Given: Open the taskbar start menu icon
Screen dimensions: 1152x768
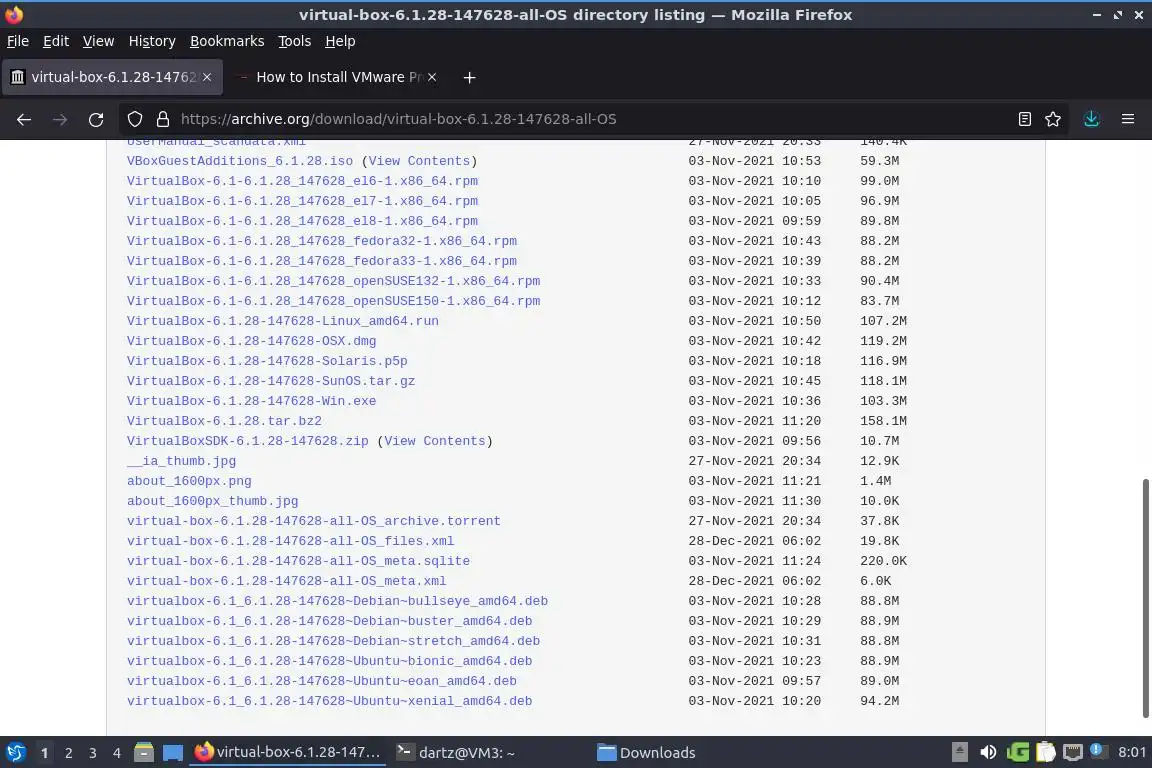Looking at the screenshot, I should click(x=15, y=753).
